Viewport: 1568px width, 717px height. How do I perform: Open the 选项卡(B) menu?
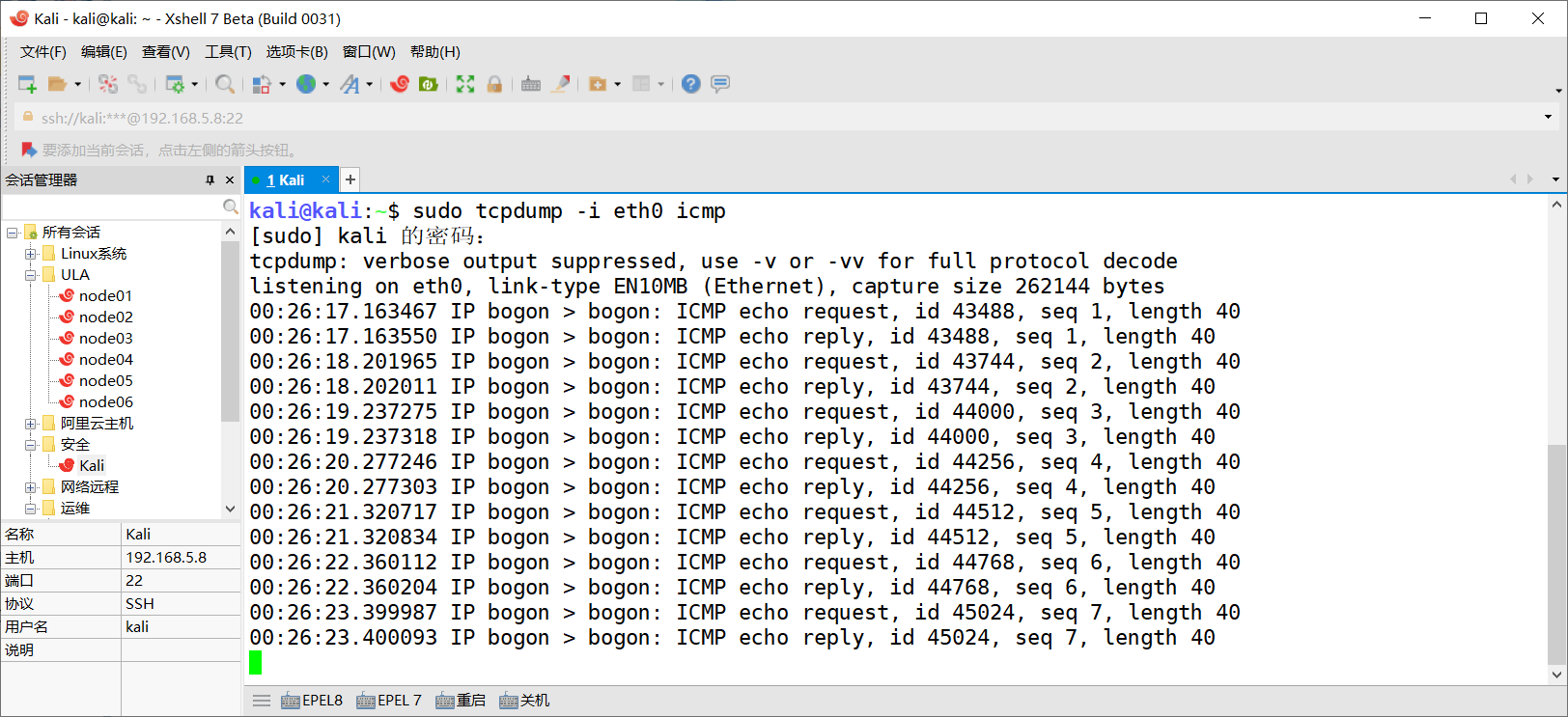tap(297, 51)
